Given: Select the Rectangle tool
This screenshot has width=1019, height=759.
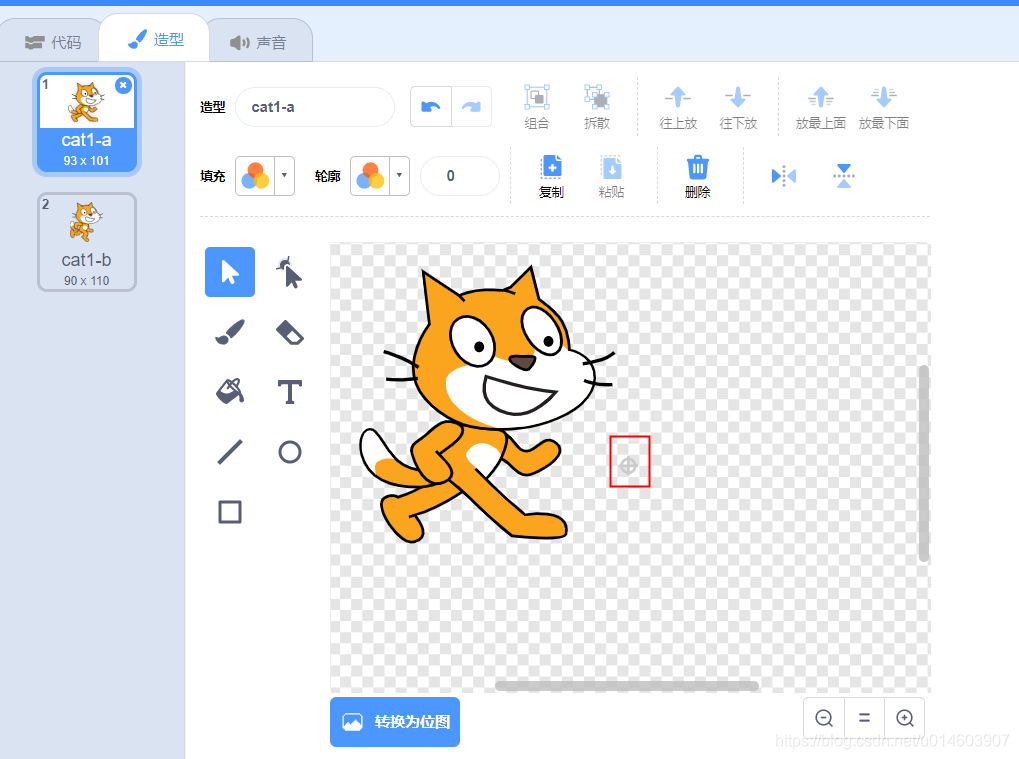Looking at the screenshot, I should (230, 511).
